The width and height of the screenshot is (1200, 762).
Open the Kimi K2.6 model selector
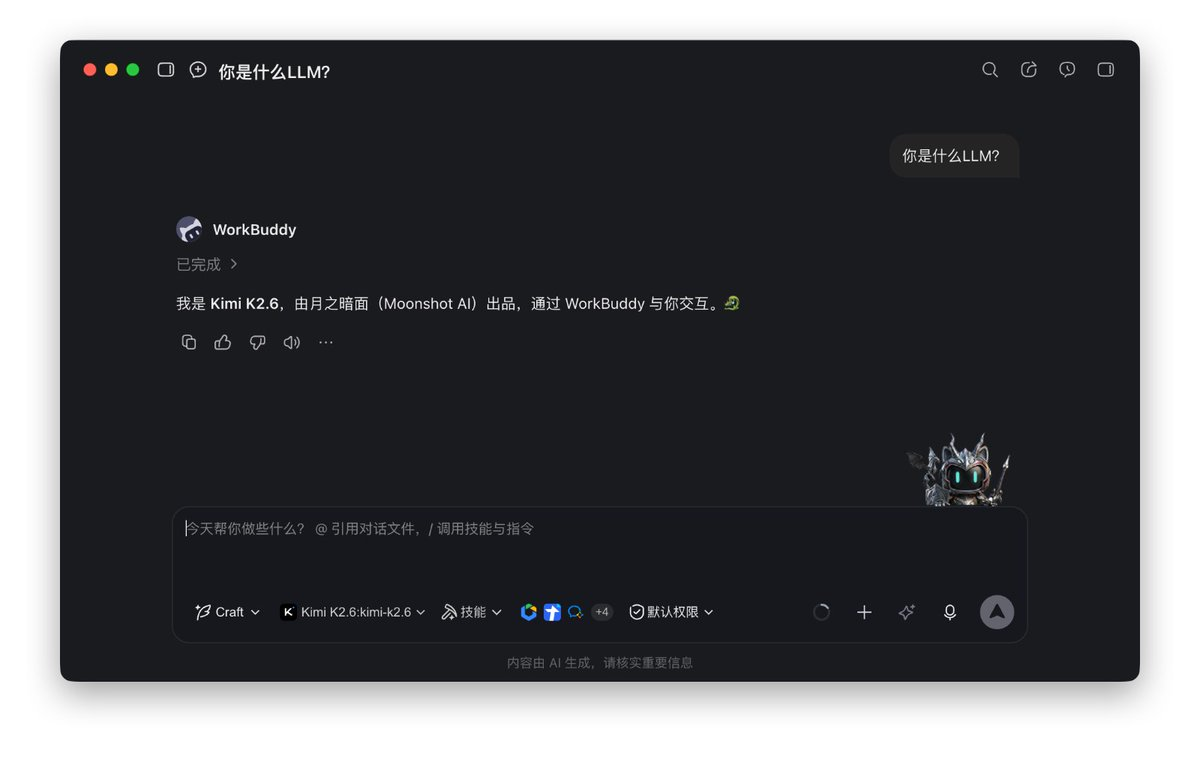[353, 612]
